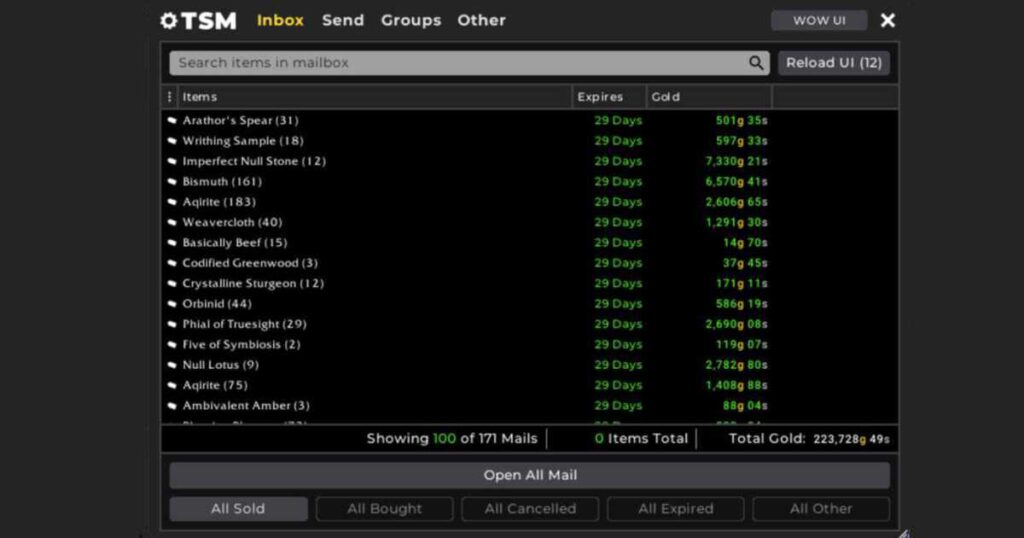The width and height of the screenshot is (1024, 538).
Task: Select the Other tab
Action: click(481, 20)
